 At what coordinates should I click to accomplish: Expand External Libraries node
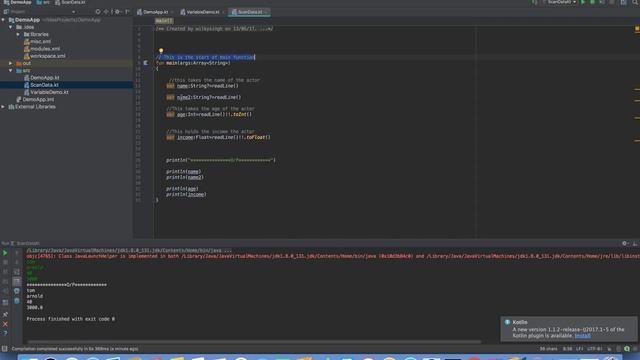click(x=3, y=107)
